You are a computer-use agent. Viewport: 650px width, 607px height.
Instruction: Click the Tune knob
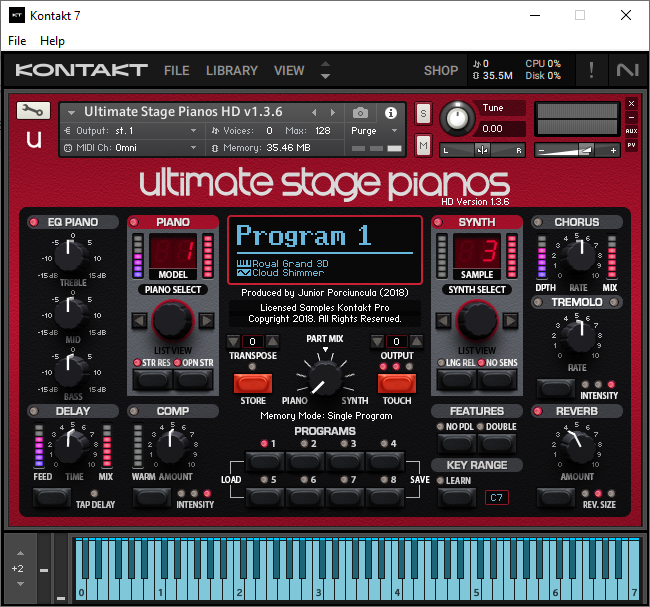point(457,119)
